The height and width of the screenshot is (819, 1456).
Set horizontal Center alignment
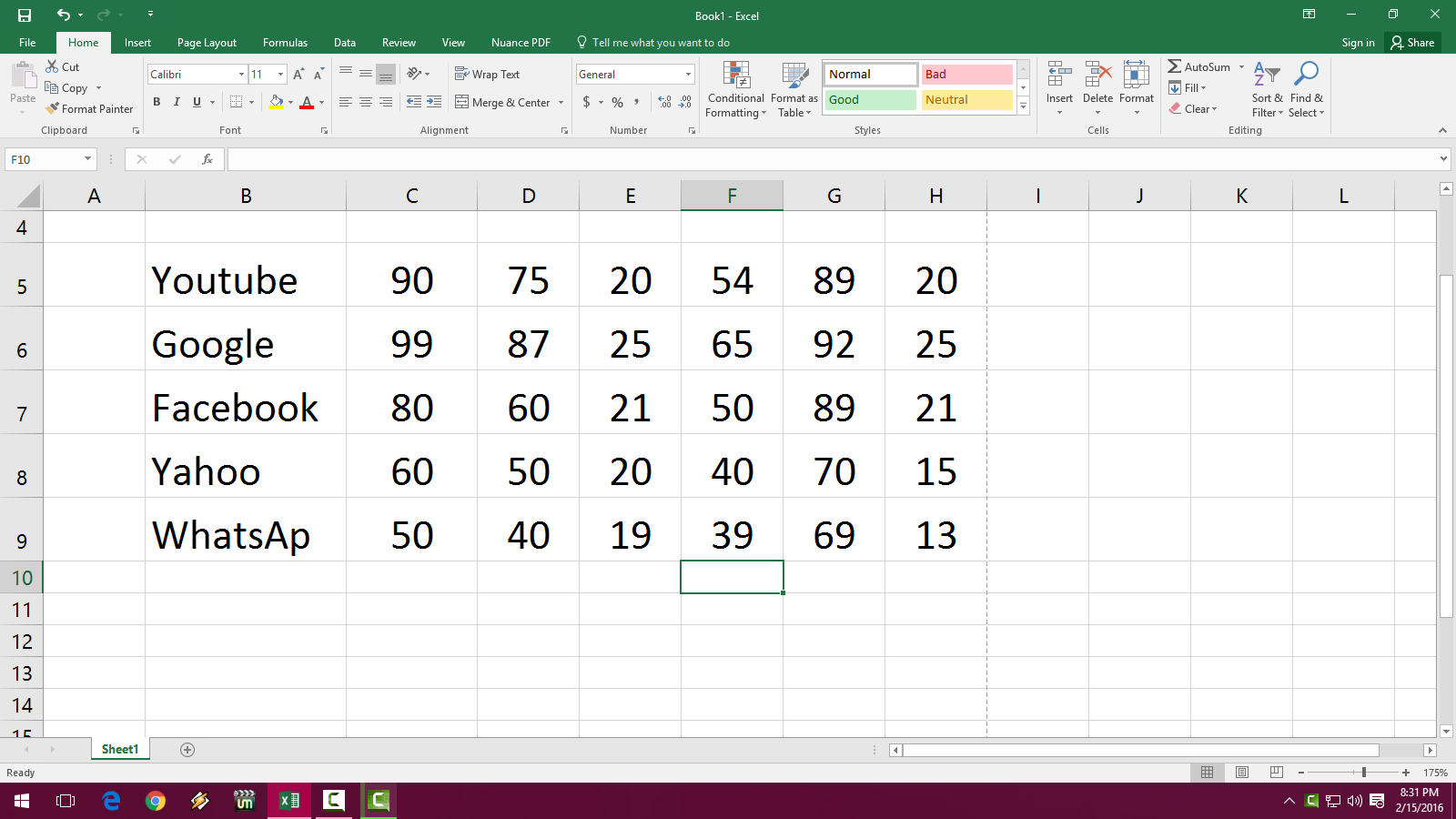pos(366,102)
